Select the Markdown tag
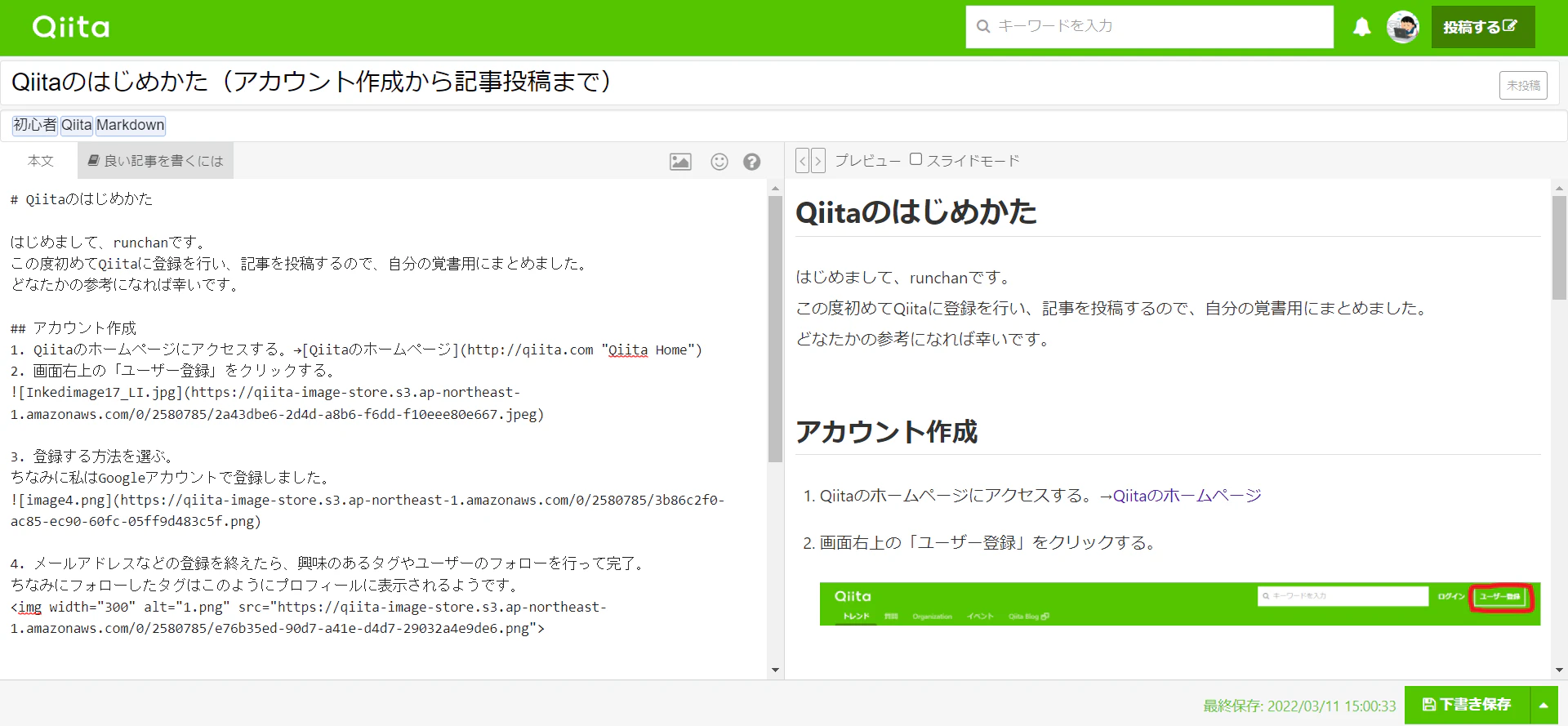Screen dimensions: 1568x726 (x=131, y=125)
